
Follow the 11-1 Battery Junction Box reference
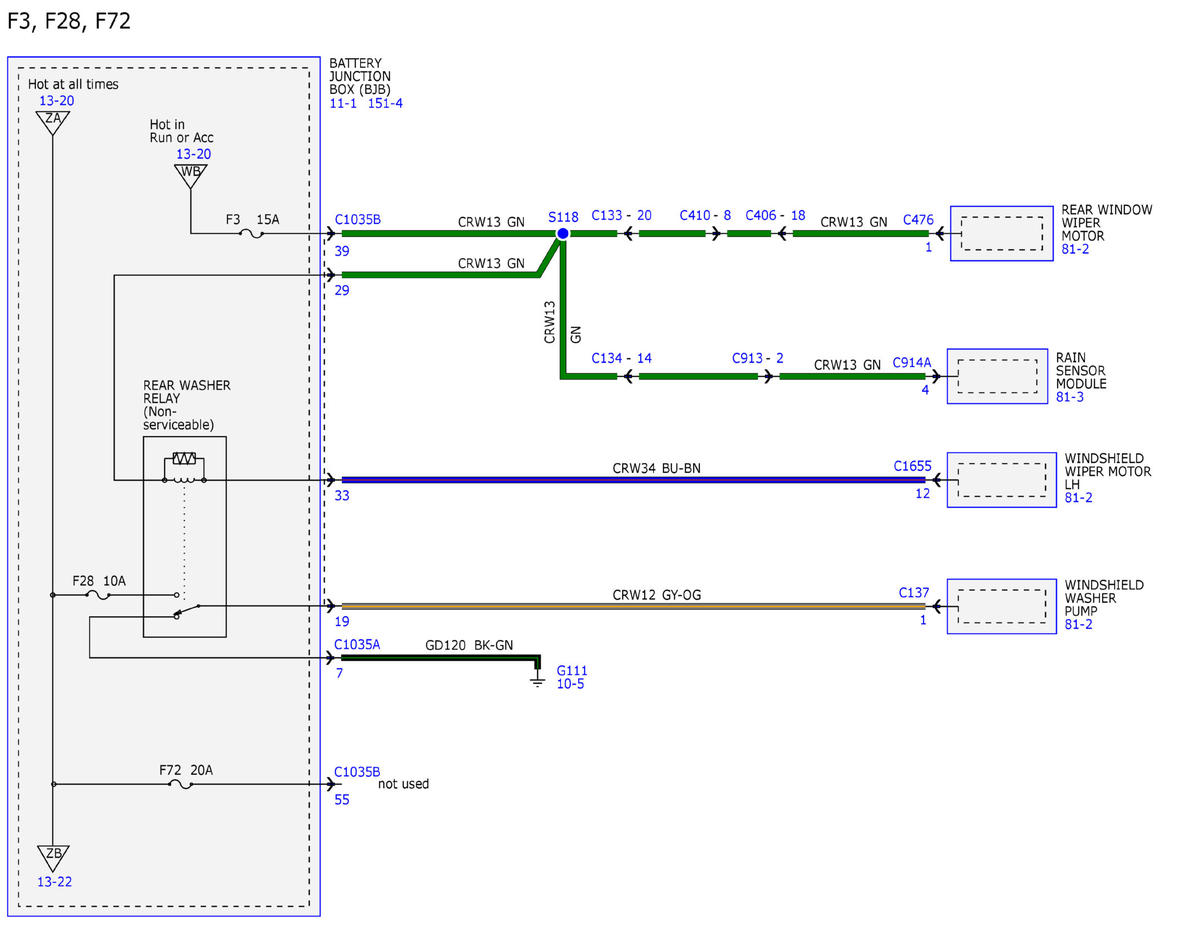(x=345, y=103)
